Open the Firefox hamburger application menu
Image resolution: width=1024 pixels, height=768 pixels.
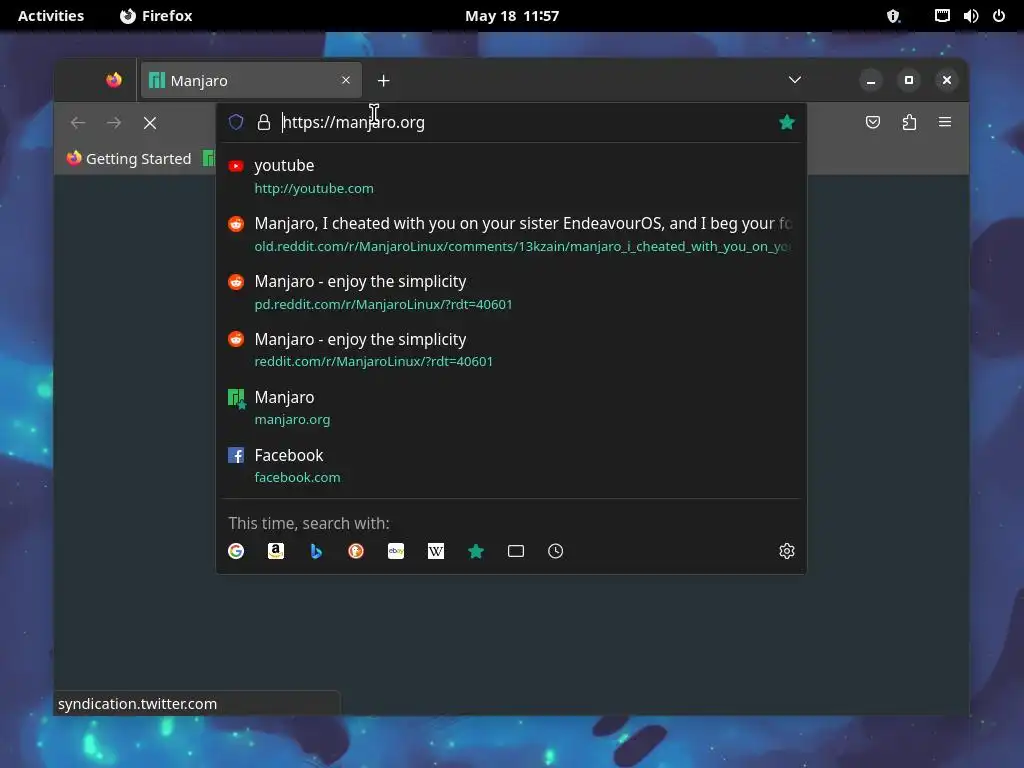pos(945,122)
